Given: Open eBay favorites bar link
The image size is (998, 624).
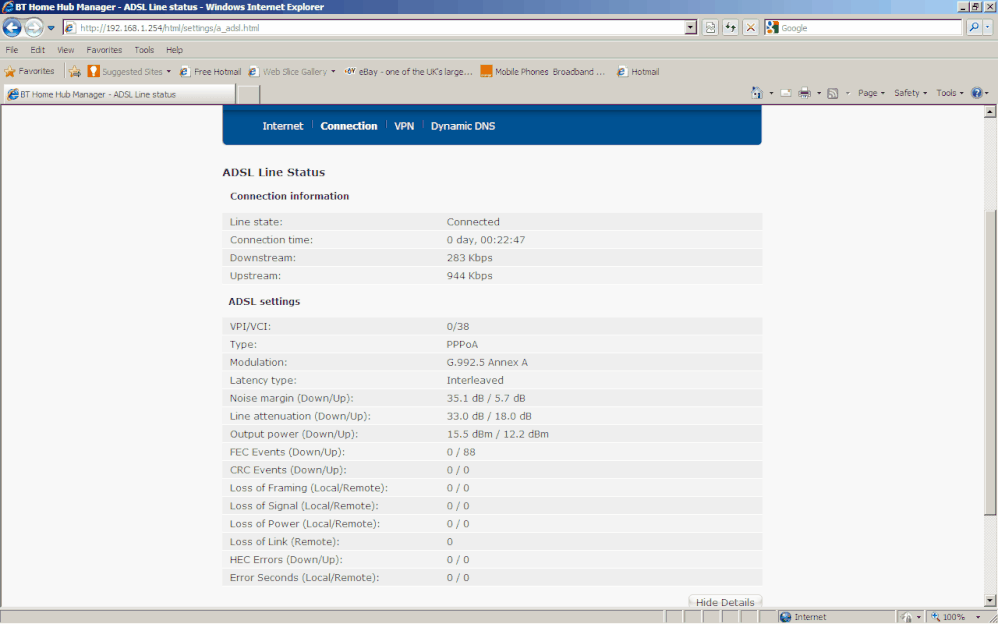Looking at the screenshot, I should [409, 71].
